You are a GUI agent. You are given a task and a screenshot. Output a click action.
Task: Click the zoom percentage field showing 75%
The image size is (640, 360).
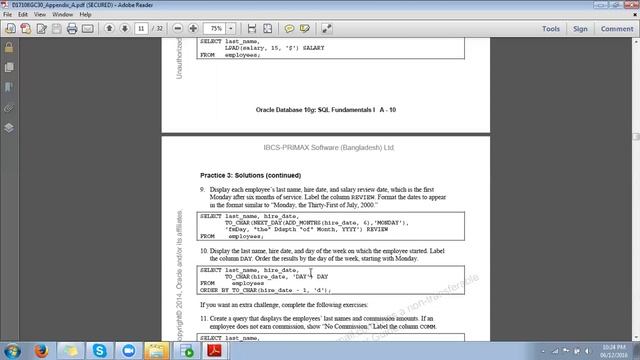(215, 29)
